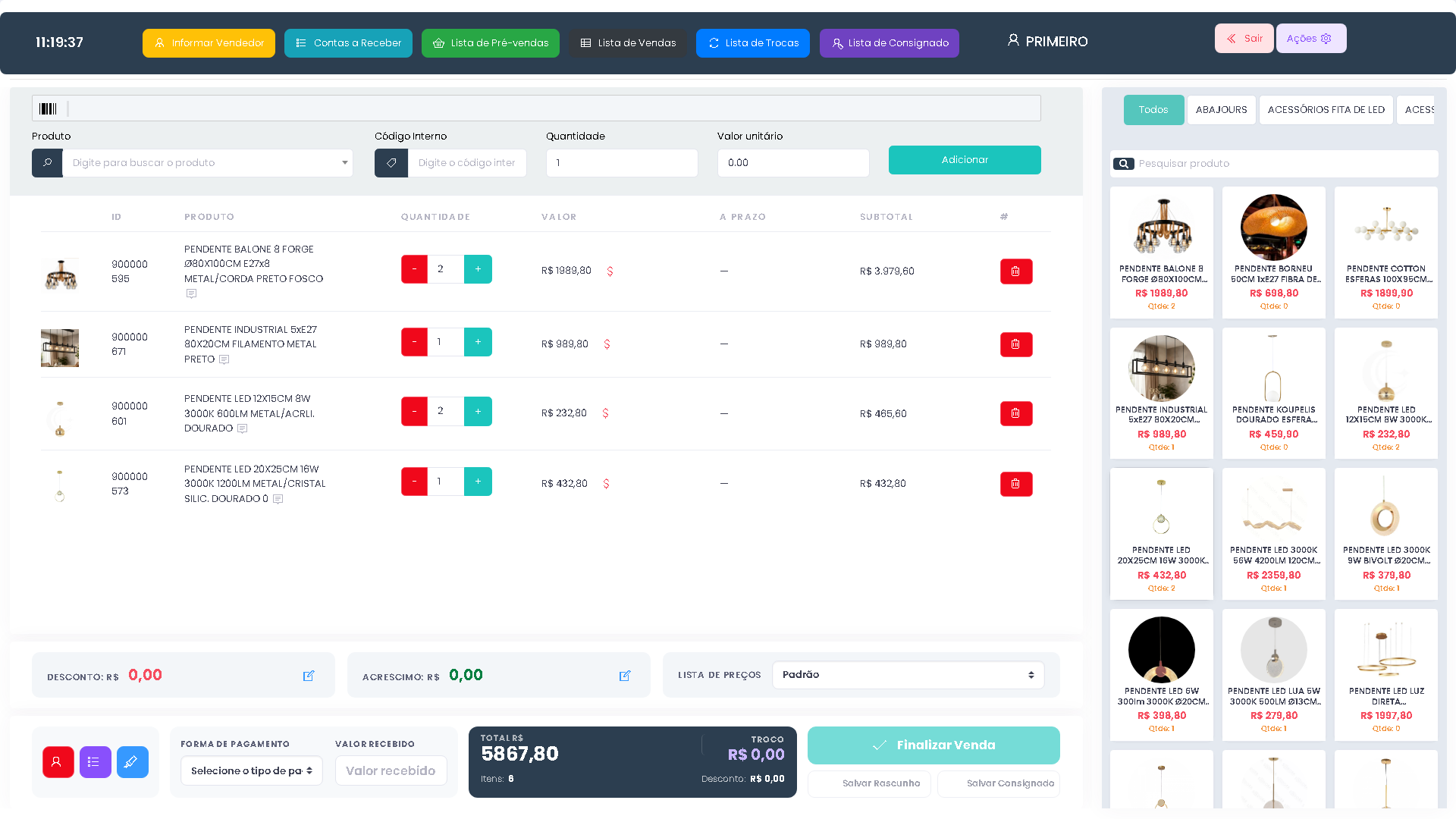Screen dimensions: 1456x819
Task: Select the ACESSÓRIOS FITA DE LED tab
Action: point(1326,110)
